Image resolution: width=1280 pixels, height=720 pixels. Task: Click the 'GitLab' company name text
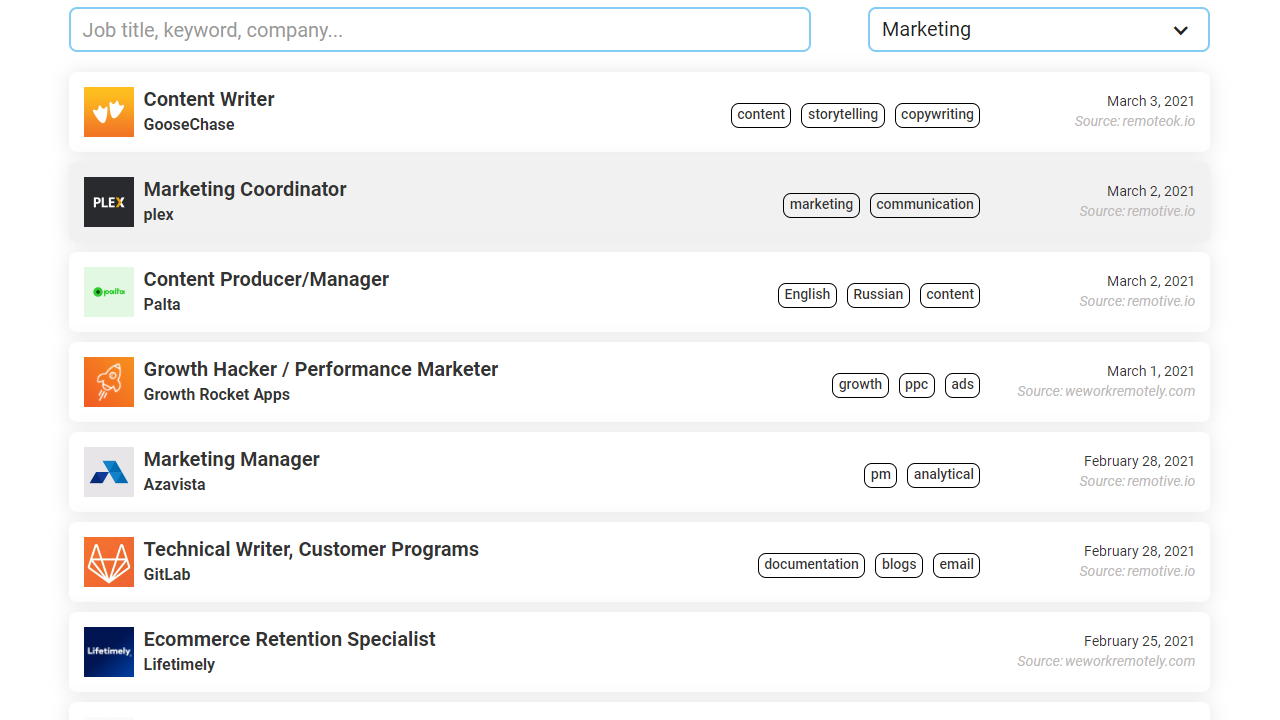[x=167, y=575]
